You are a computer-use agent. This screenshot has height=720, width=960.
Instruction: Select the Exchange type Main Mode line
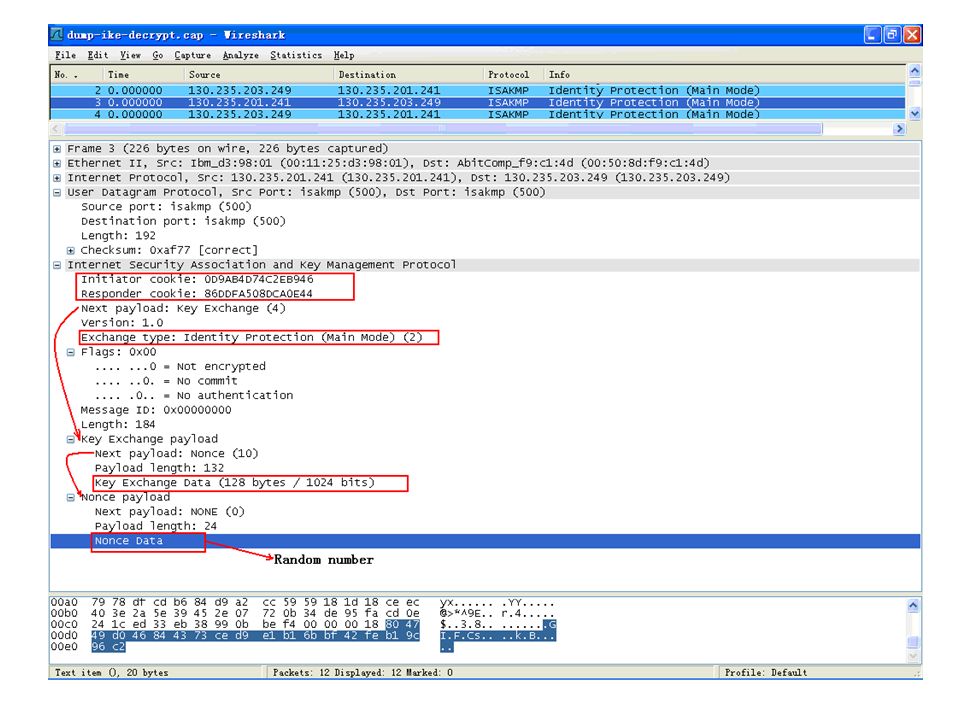point(252,337)
